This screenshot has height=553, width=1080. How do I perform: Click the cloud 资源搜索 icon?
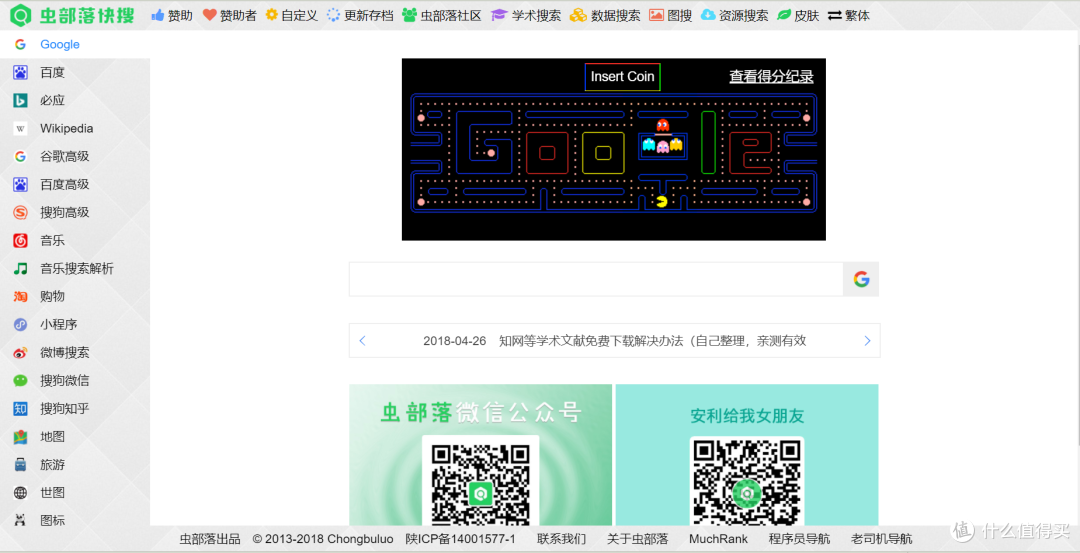[x=708, y=14]
